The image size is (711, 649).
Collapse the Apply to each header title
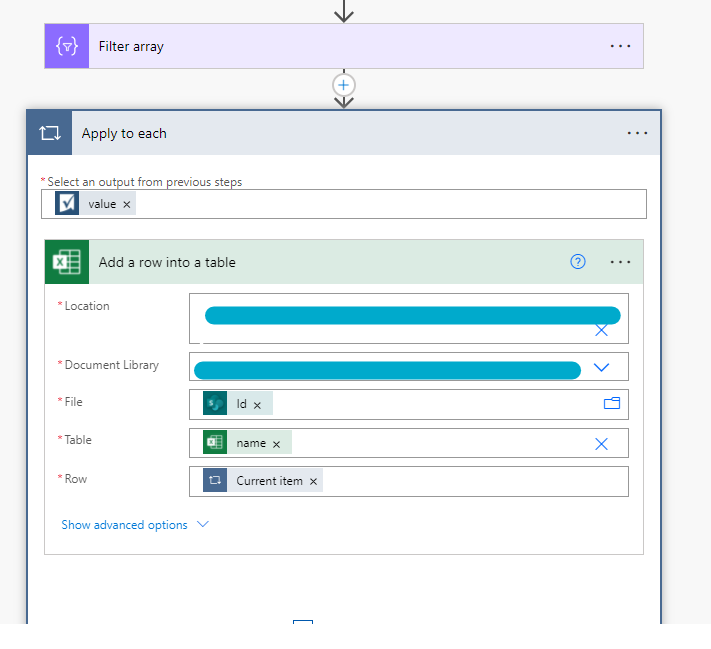(124, 133)
